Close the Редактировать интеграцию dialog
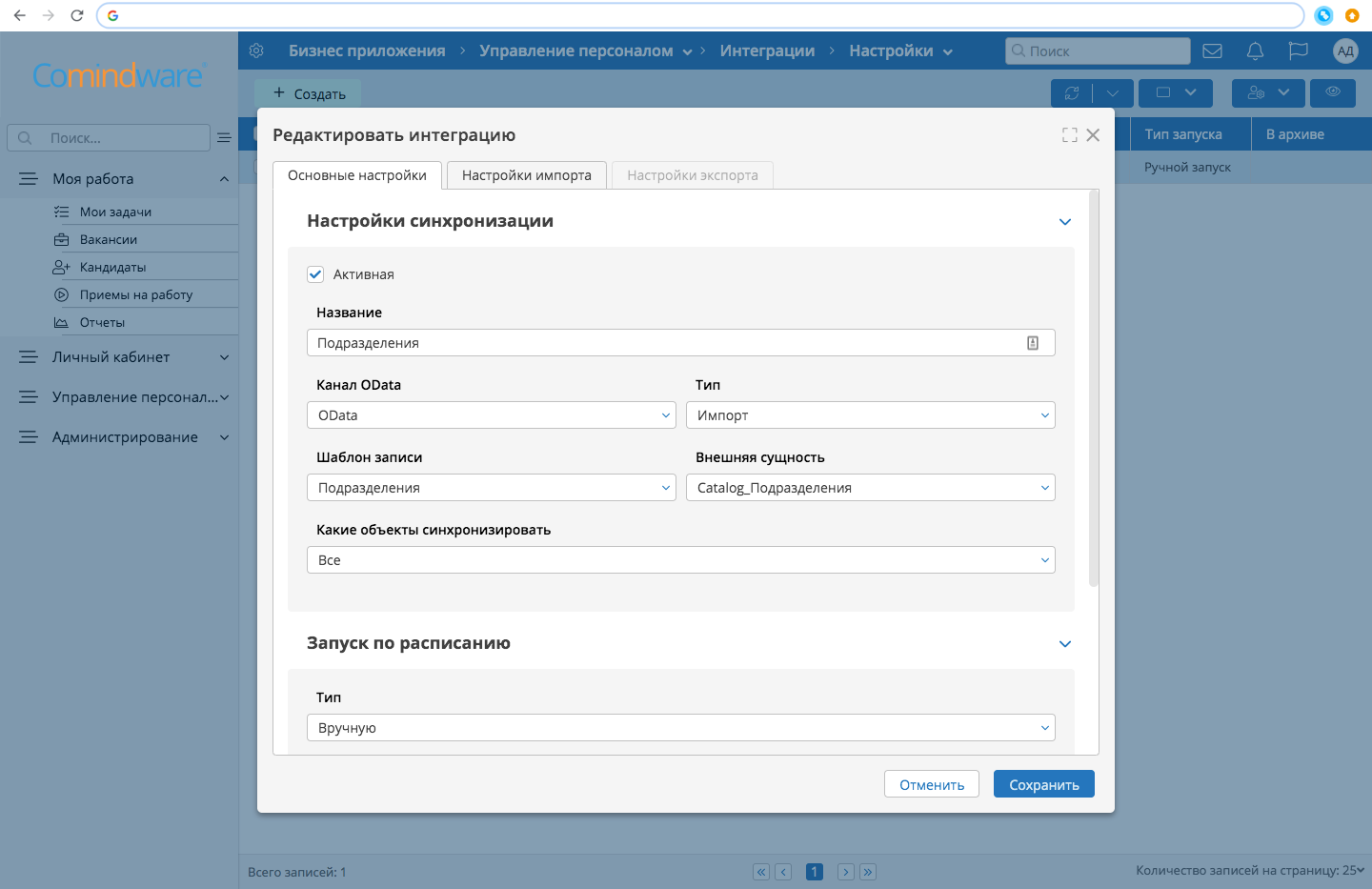The image size is (1372, 889). [x=1093, y=135]
